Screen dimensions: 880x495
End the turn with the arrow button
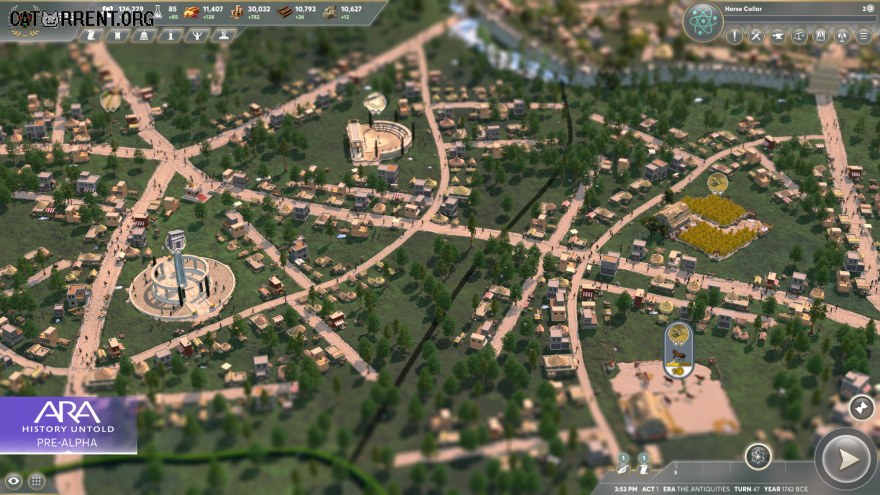tap(846, 460)
